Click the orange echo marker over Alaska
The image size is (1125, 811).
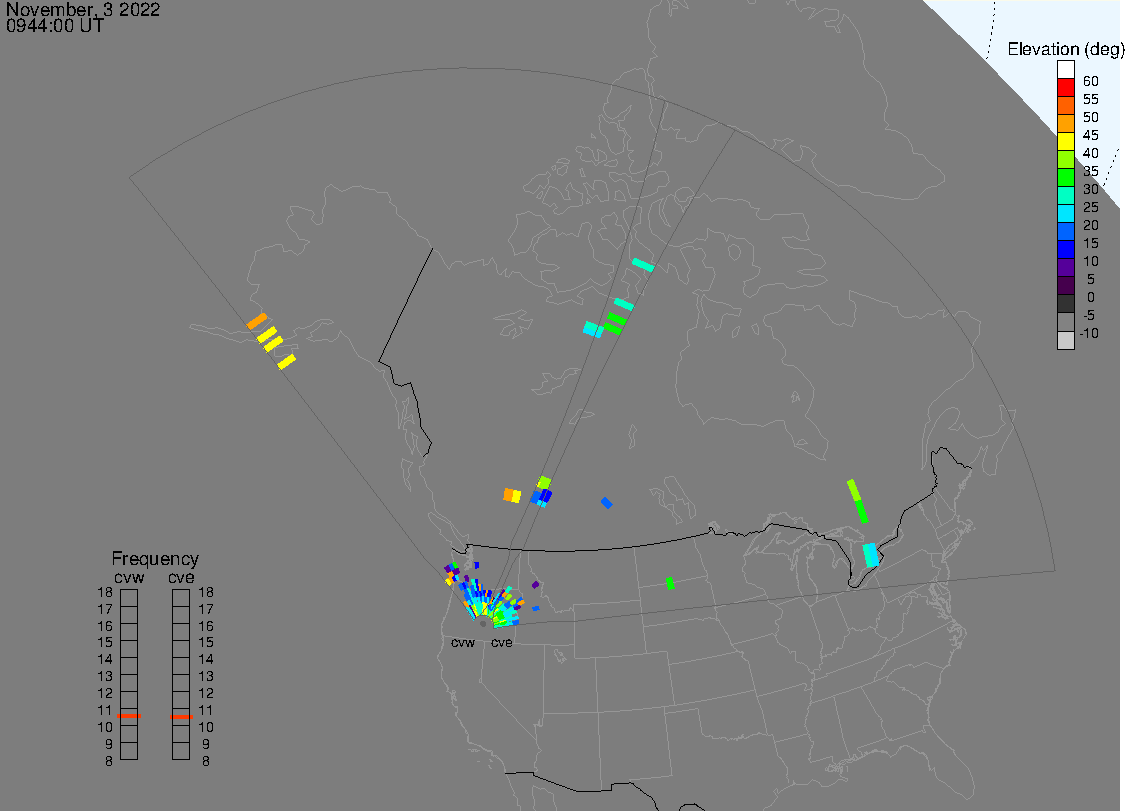(257, 321)
